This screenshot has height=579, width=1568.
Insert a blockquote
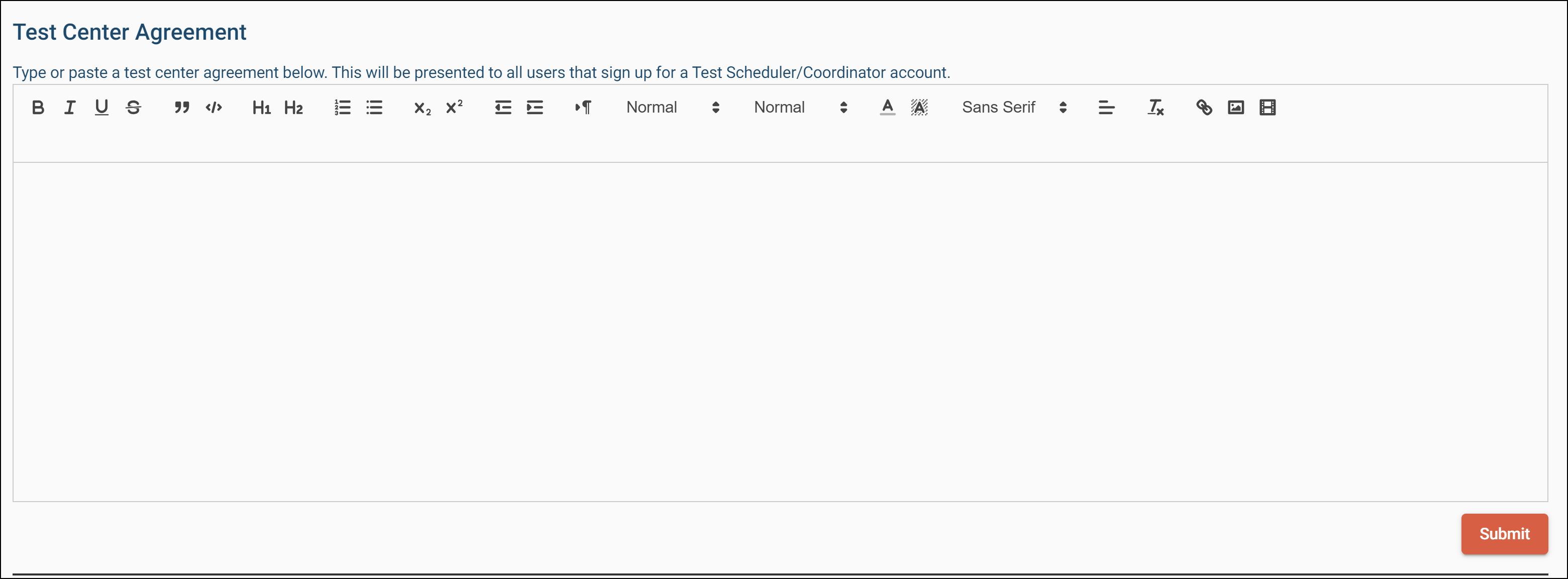click(181, 108)
